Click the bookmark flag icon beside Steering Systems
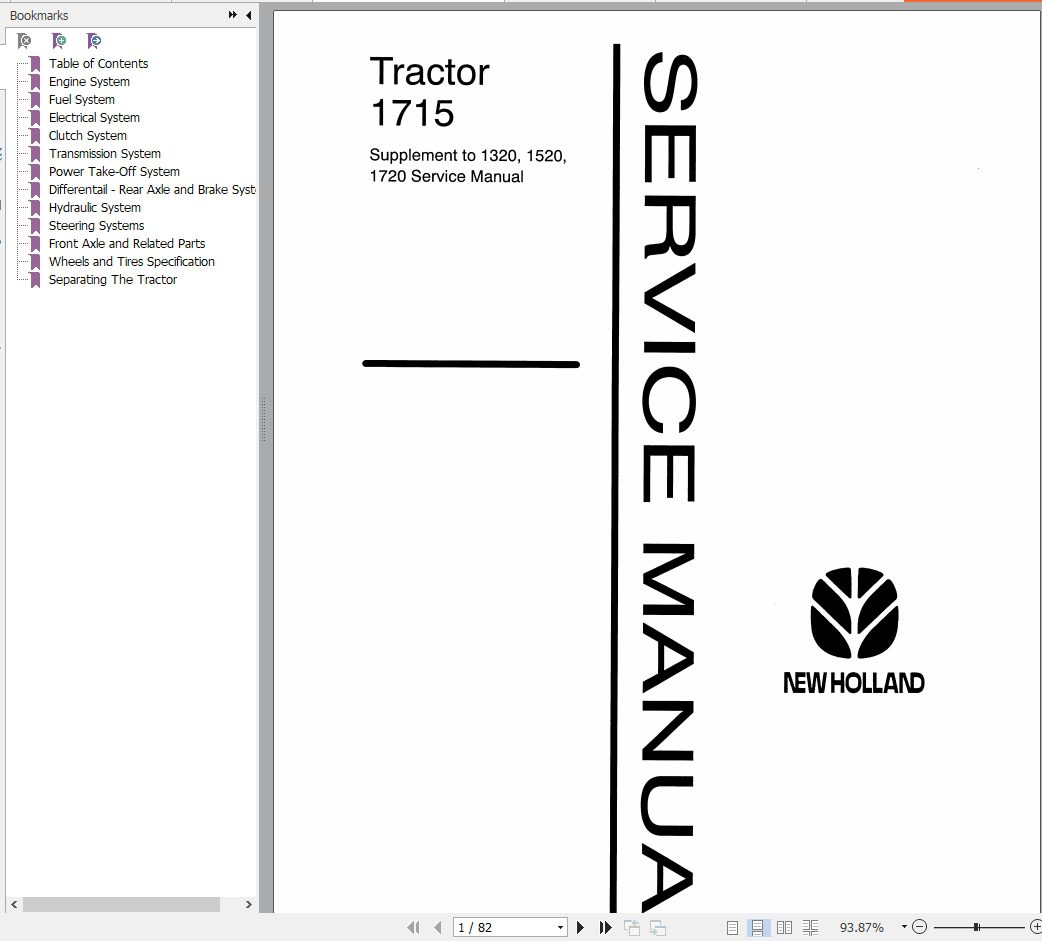The height and width of the screenshot is (941, 1042). coord(35,225)
